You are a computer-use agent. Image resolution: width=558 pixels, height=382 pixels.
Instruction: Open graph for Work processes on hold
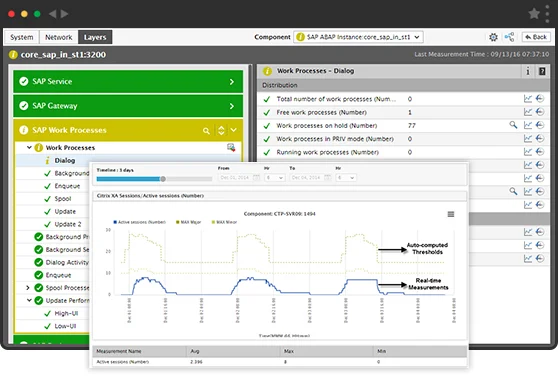[x=528, y=125]
